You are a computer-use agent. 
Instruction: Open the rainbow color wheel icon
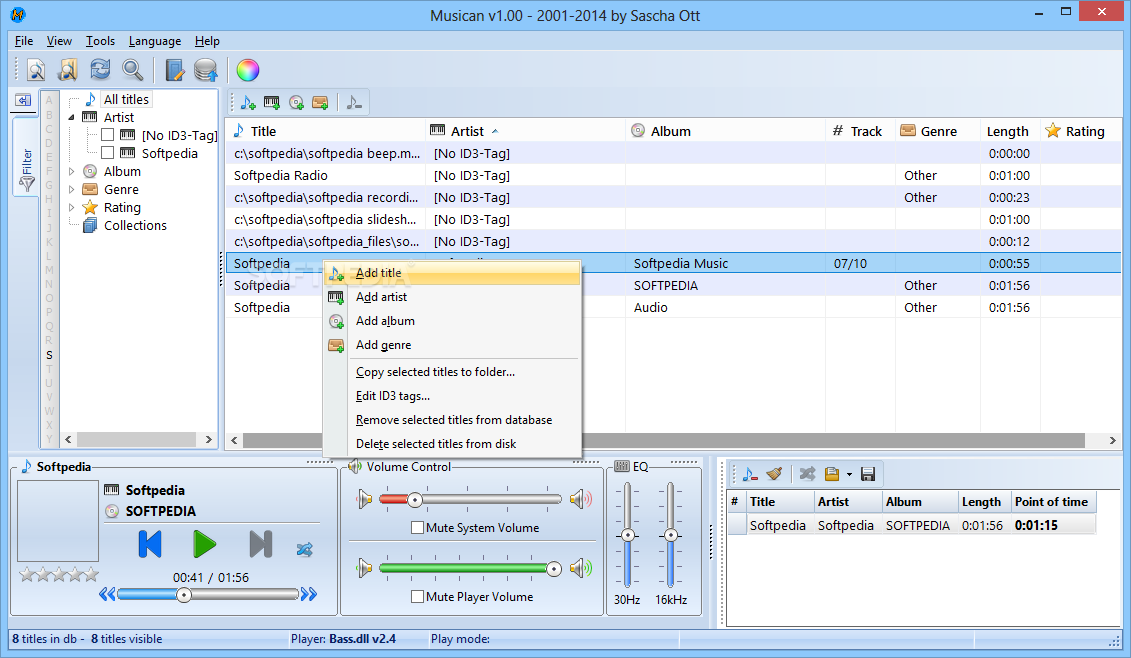point(247,70)
